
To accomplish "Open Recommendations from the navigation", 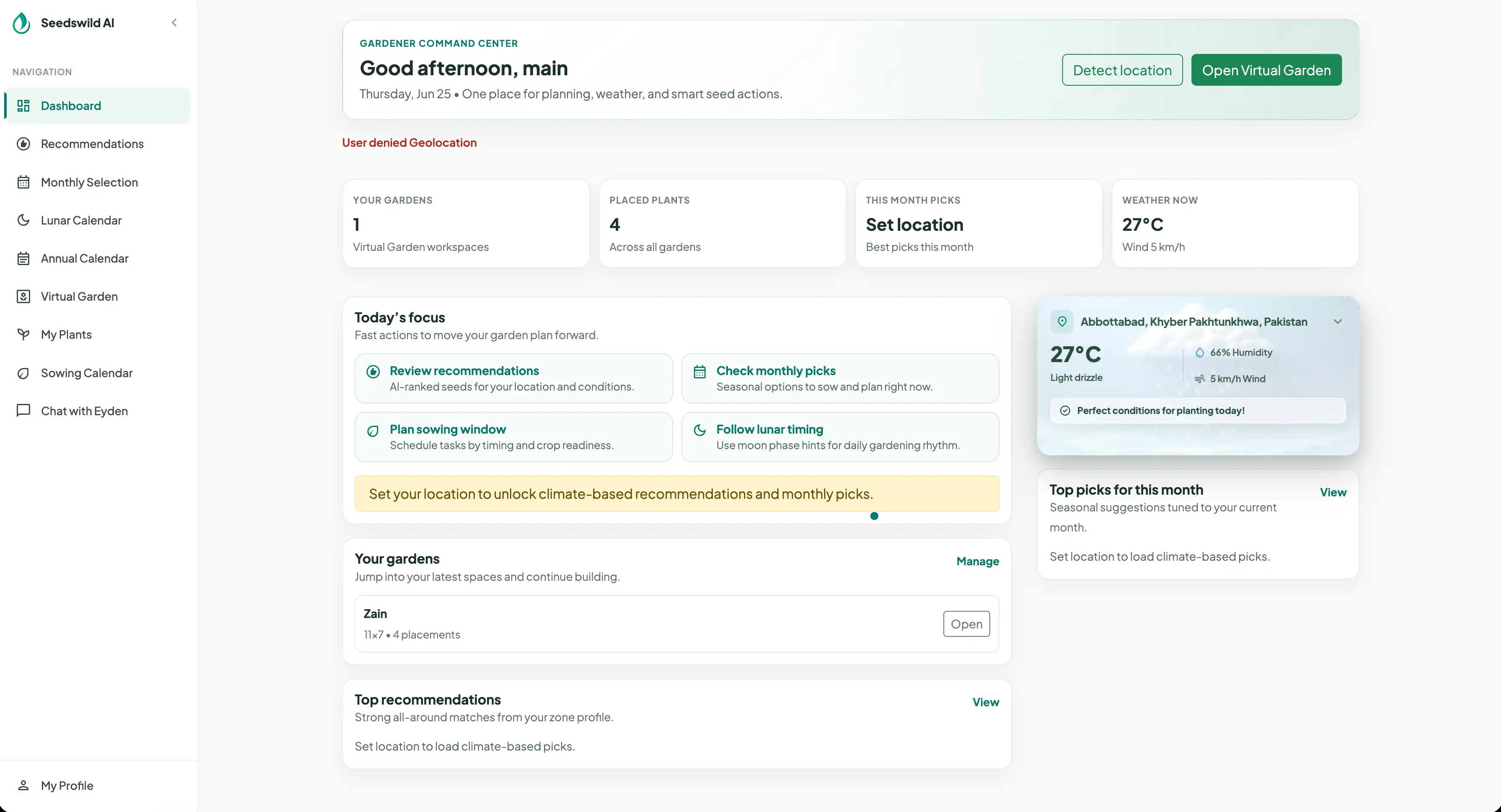I will (x=98, y=144).
